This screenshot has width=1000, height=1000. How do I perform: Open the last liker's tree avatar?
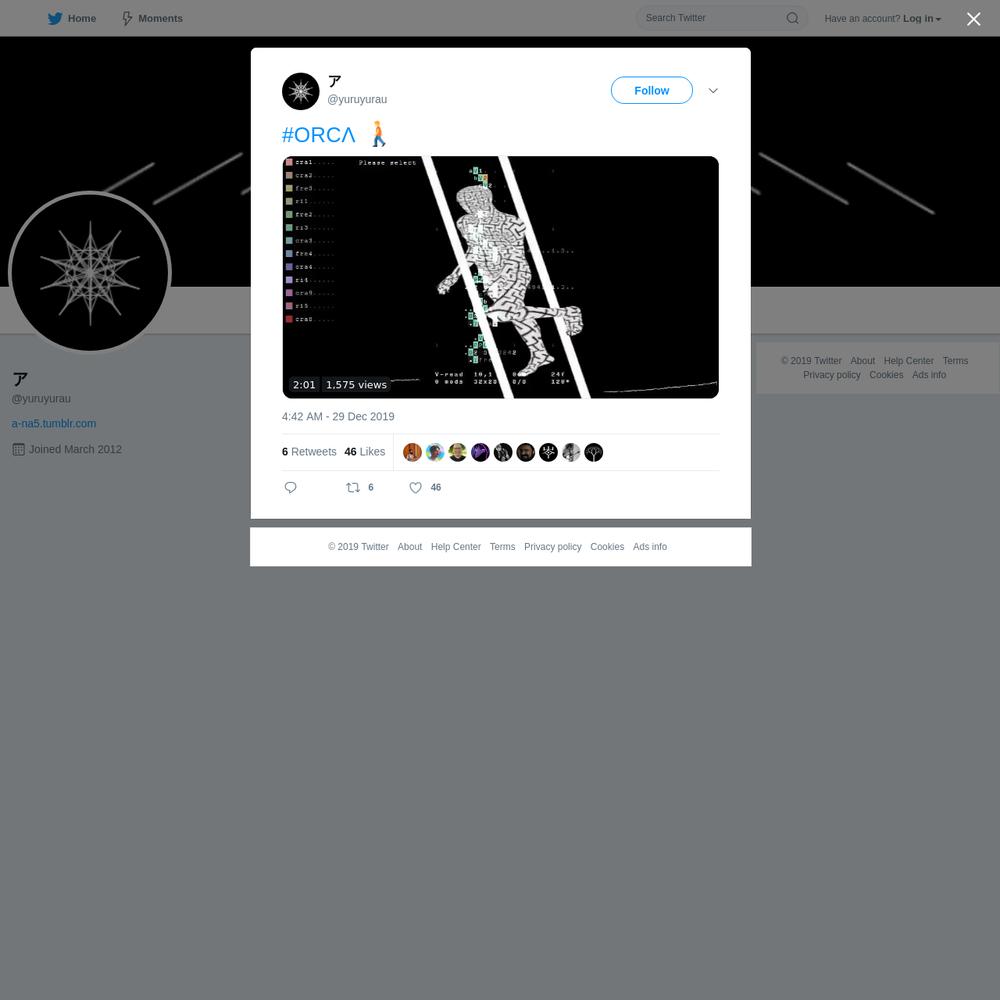tap(594, 452)
